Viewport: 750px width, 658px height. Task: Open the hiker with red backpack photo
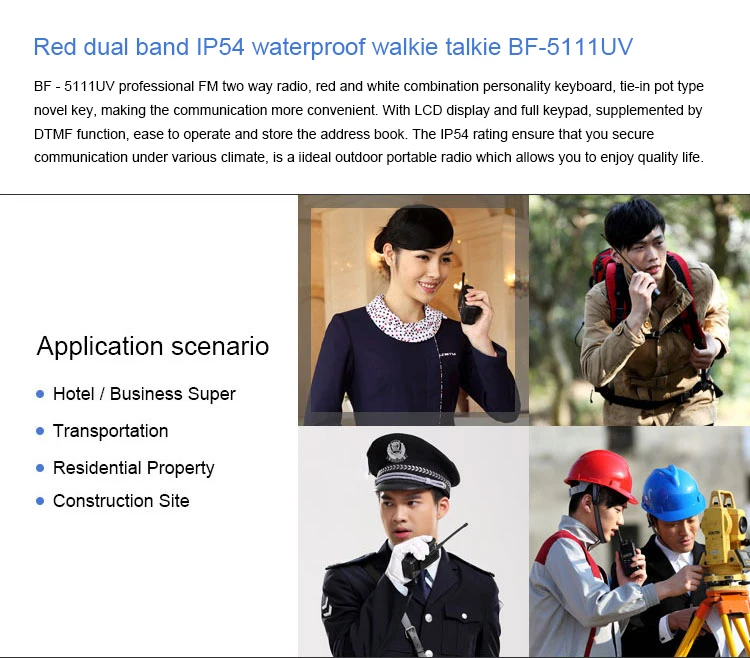click(x=640, y=310)
